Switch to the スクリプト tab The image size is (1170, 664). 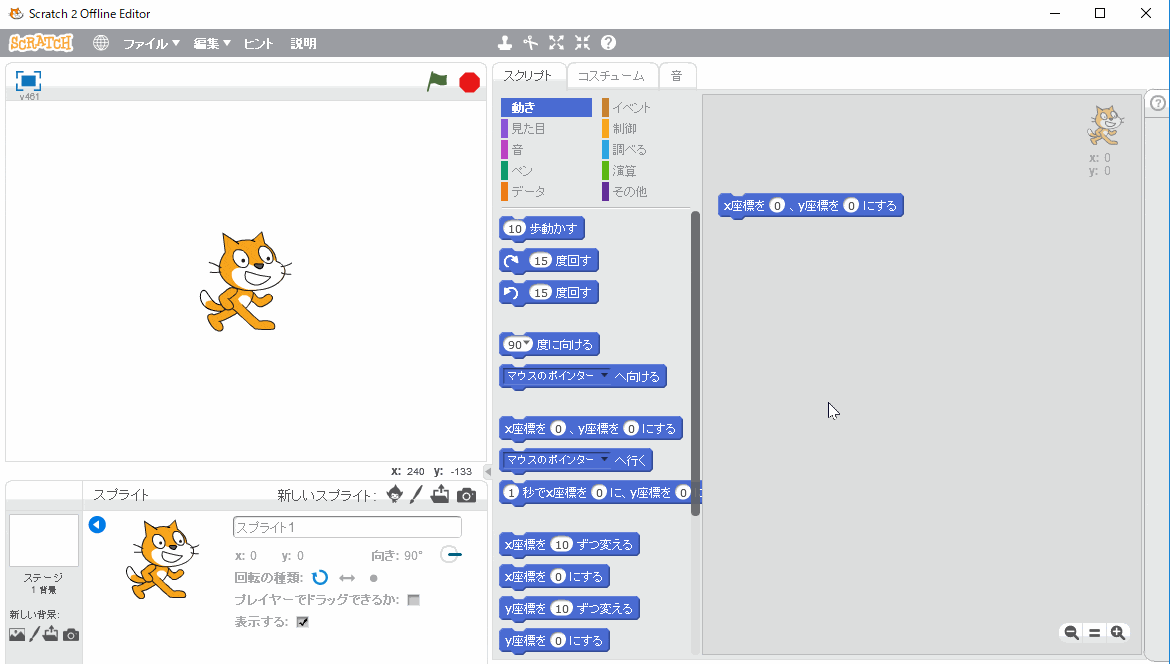[528, 75]
